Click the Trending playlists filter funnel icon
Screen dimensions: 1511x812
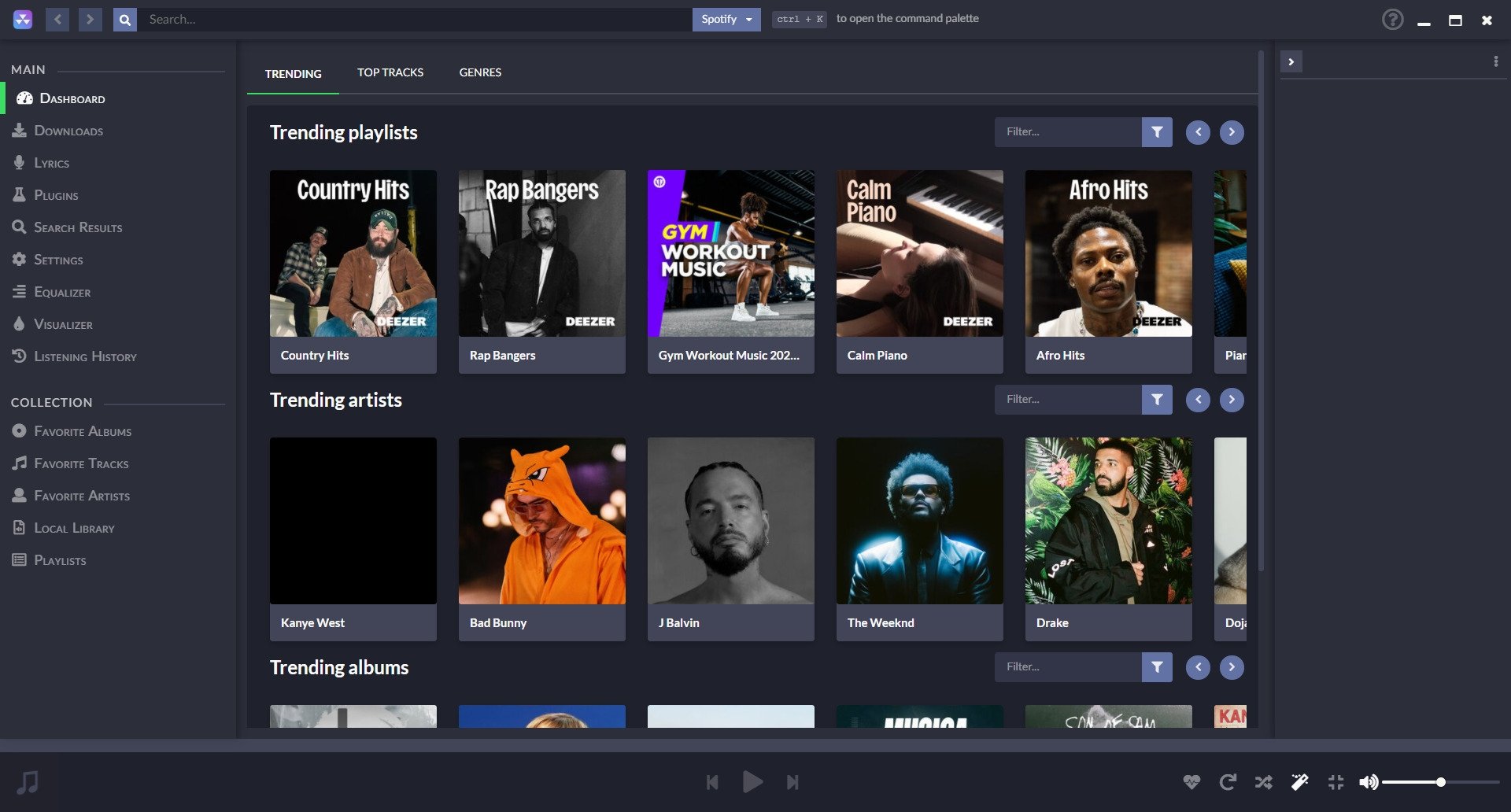[x=1157, y=132]
